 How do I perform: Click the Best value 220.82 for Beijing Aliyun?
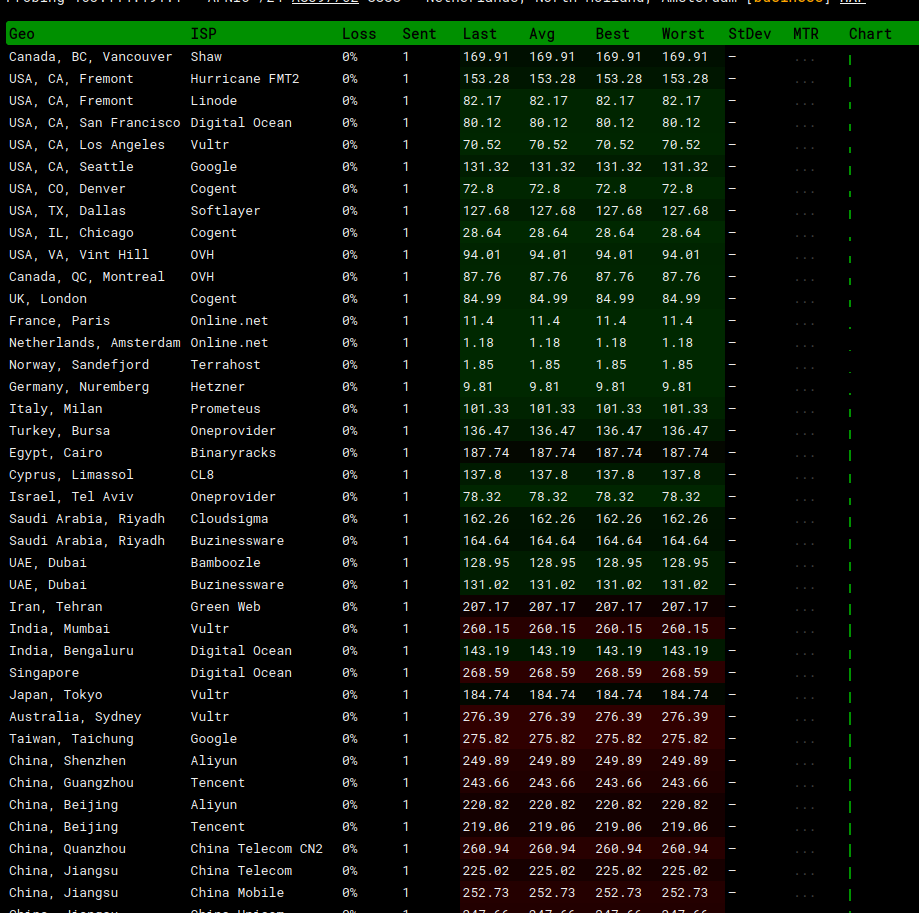pos(618,805)
